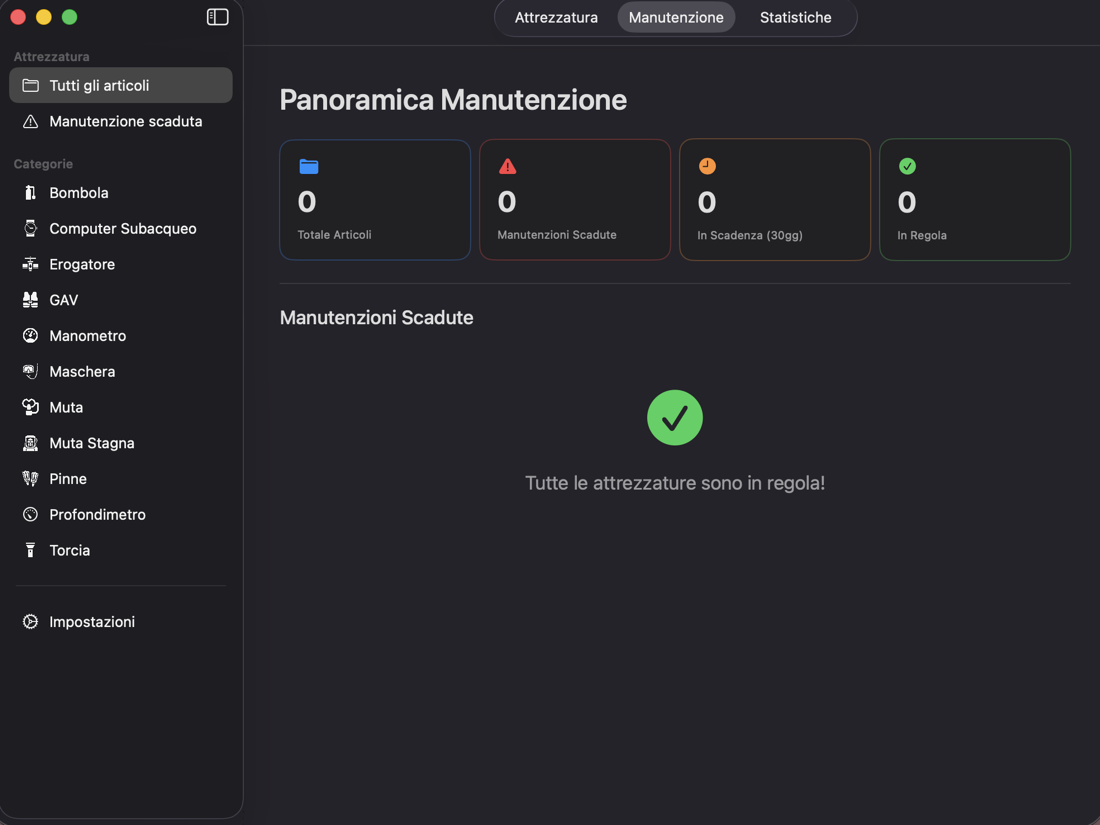Click the large green checkmark circle
The width and height of the screenshot is (1100, 825).
click(675, 417)
